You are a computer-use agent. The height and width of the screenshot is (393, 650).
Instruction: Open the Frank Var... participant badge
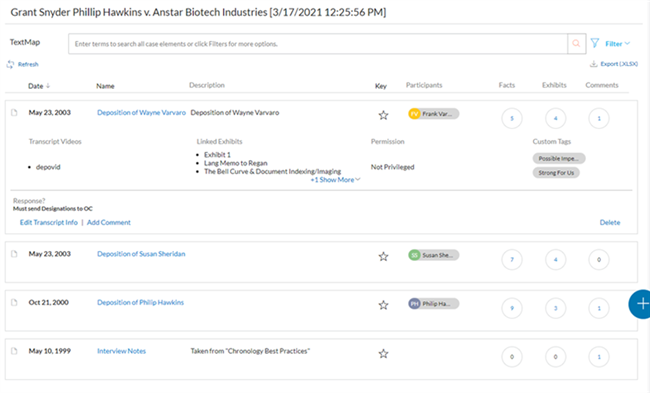click(x=434, y=114)
